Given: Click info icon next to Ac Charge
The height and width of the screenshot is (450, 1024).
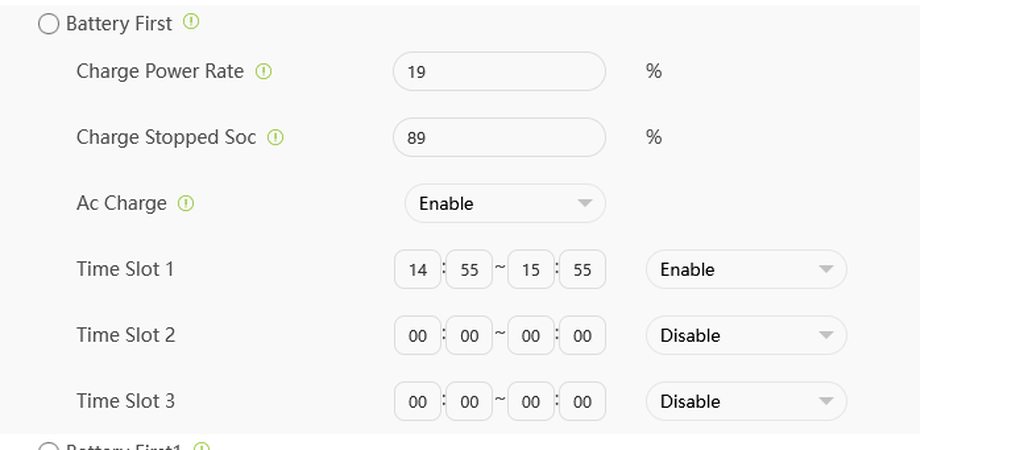Looking at the screenshot, I should [186, 203].
